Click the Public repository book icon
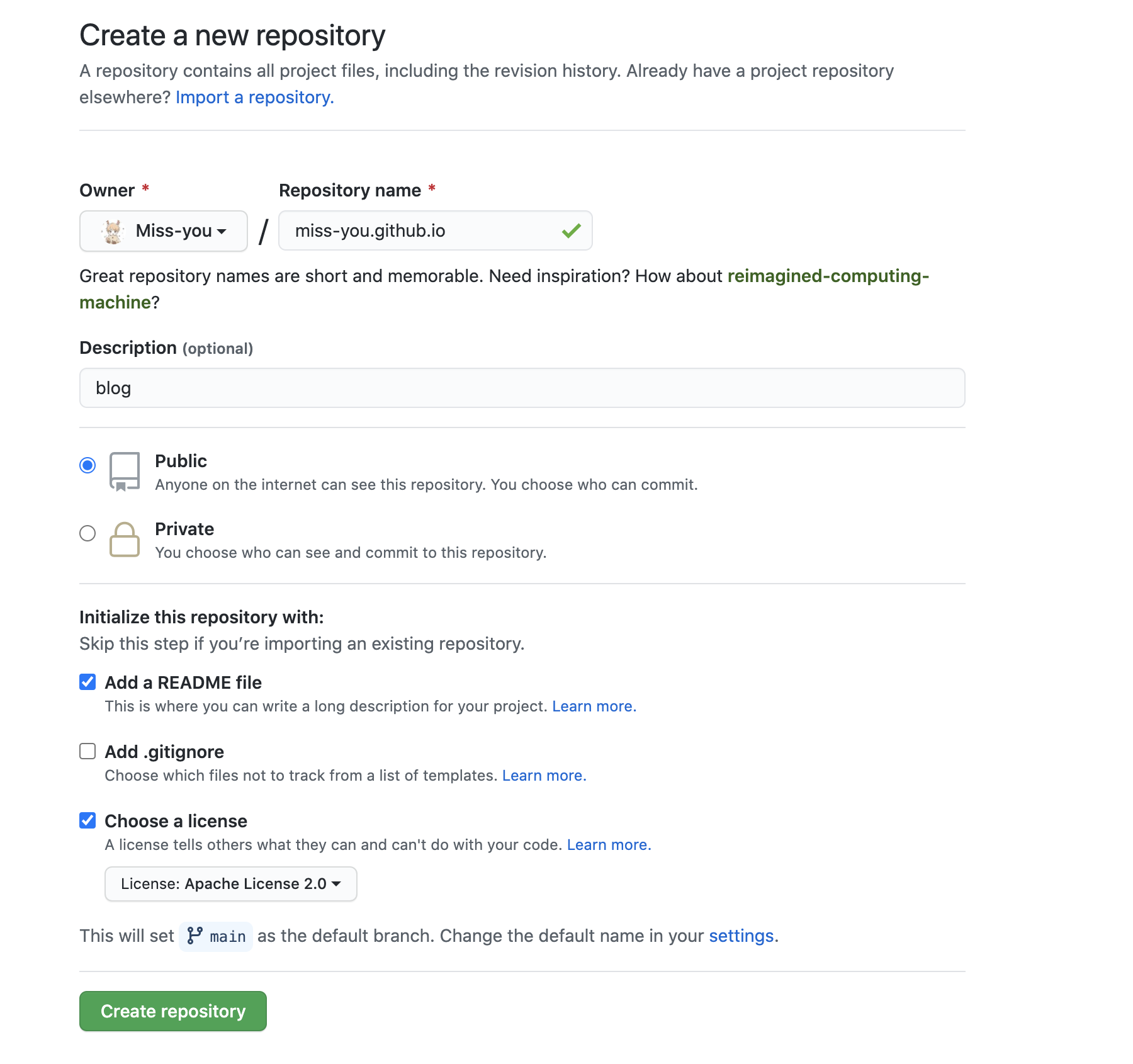The image size is (1133, 1064). 124,471
